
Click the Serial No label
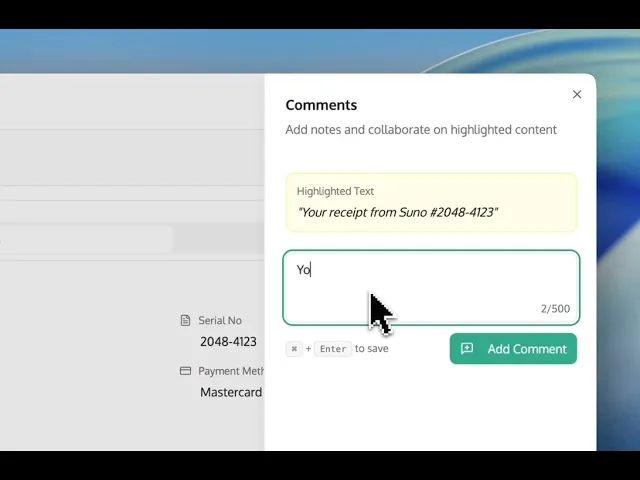click(220, 320)
